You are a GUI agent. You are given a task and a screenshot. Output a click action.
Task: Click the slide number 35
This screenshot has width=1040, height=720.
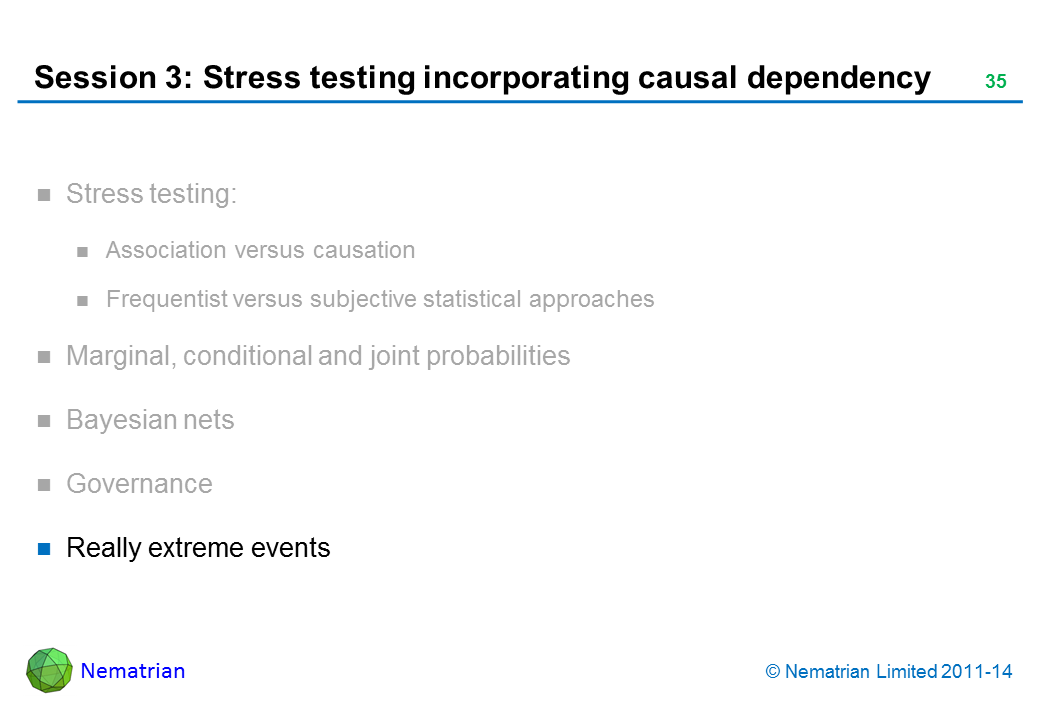point(995,82)
